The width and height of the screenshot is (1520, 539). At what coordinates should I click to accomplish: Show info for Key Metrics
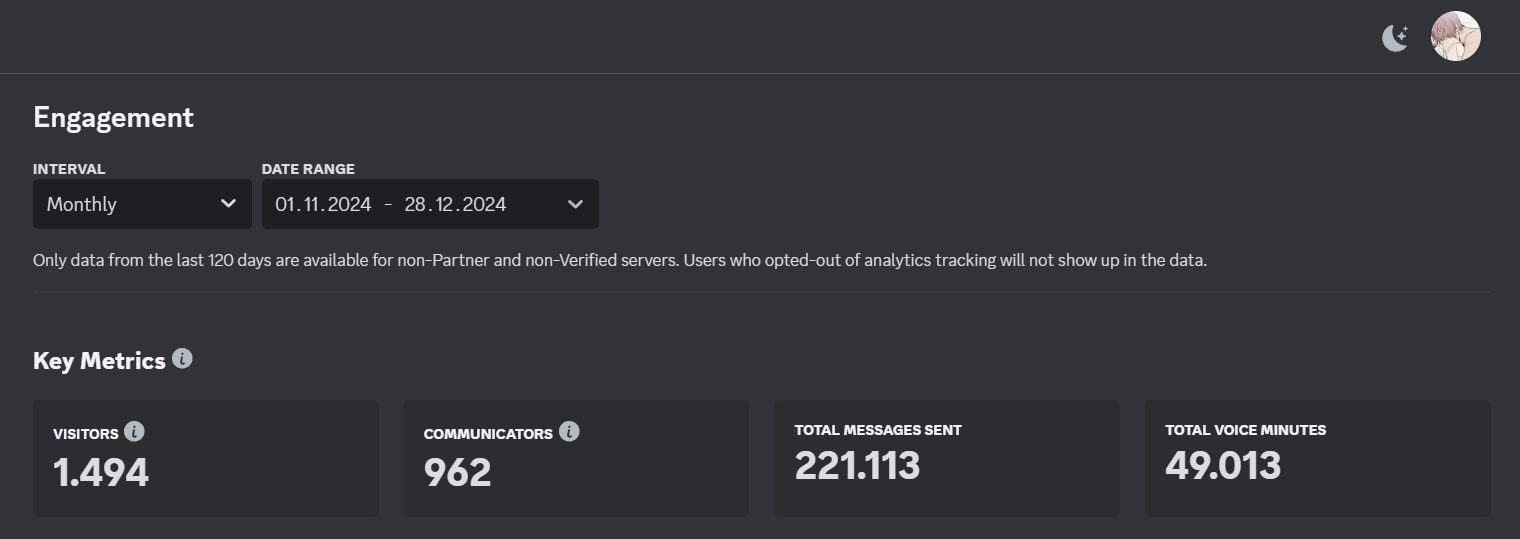[x=182, y=358]
